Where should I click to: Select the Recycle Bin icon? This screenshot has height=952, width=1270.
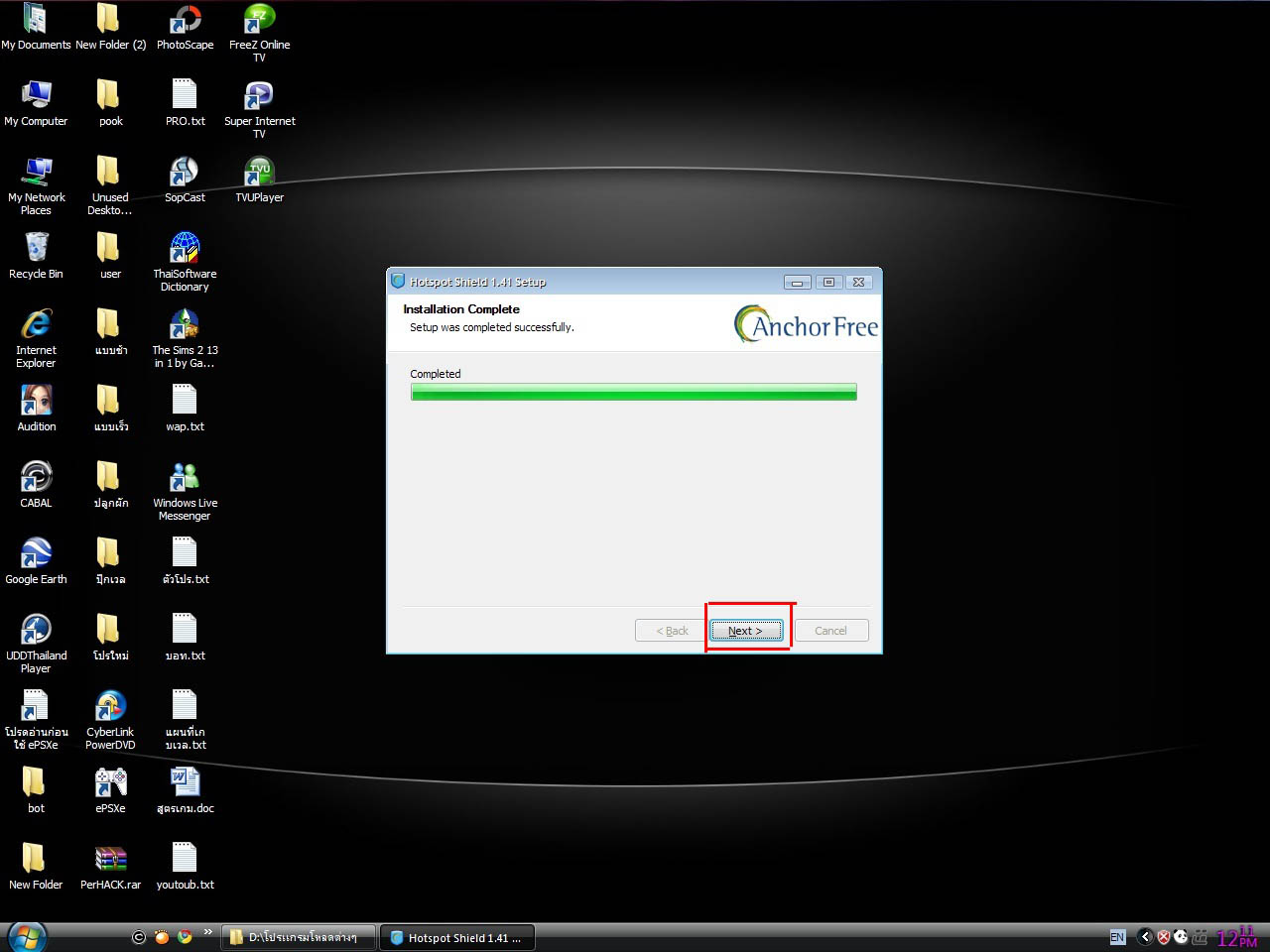click(x=36, y=256)
